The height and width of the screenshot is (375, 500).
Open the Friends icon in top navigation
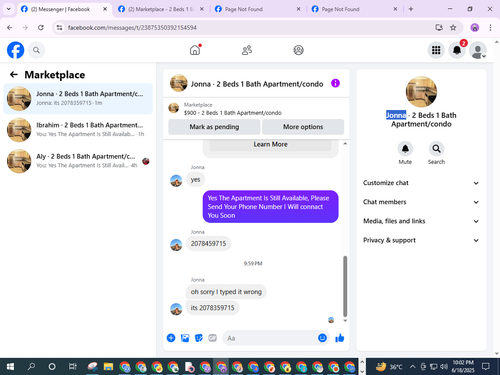click(x=247, y=50)
